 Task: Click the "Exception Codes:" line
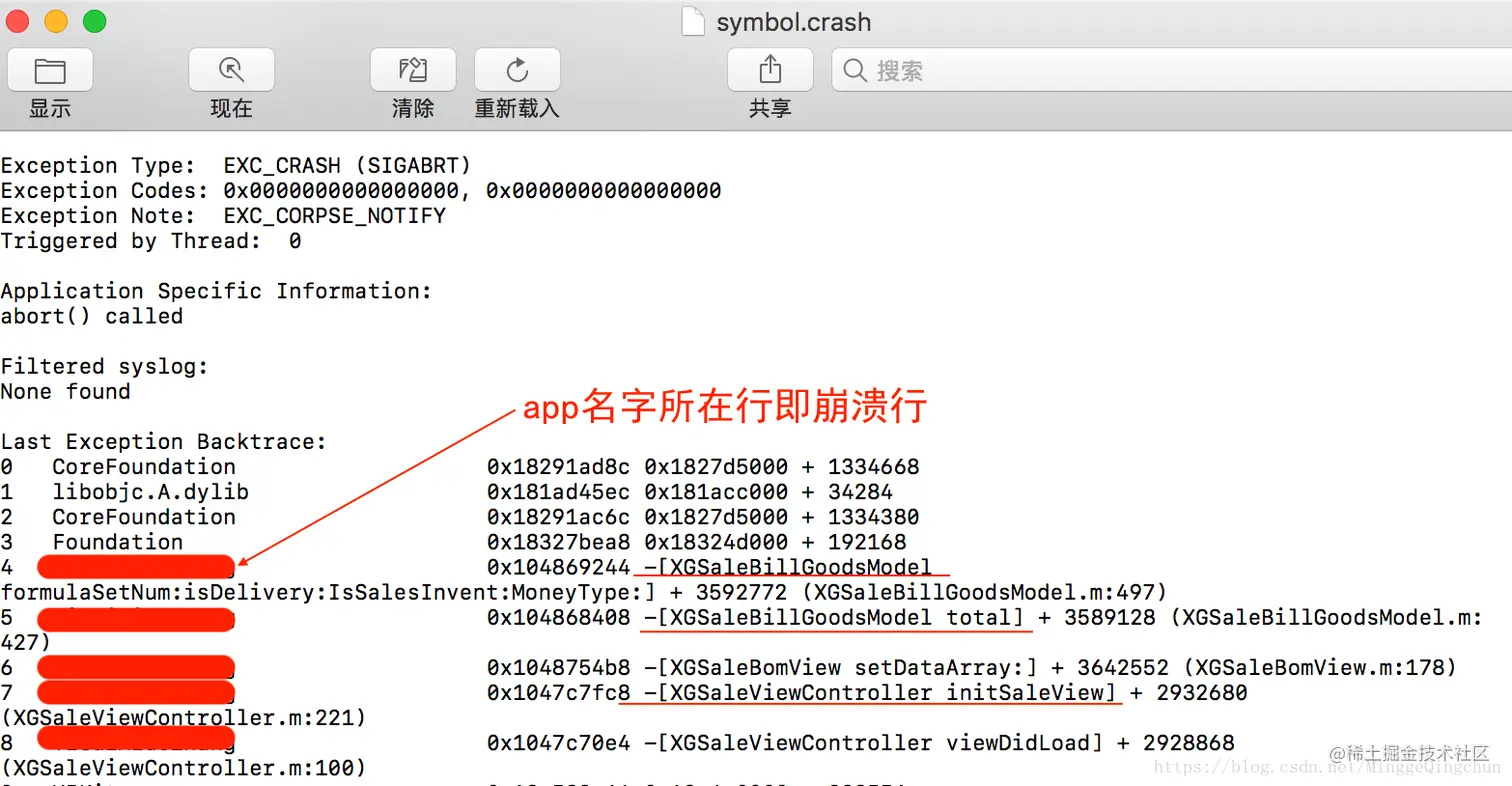point(361,190)
